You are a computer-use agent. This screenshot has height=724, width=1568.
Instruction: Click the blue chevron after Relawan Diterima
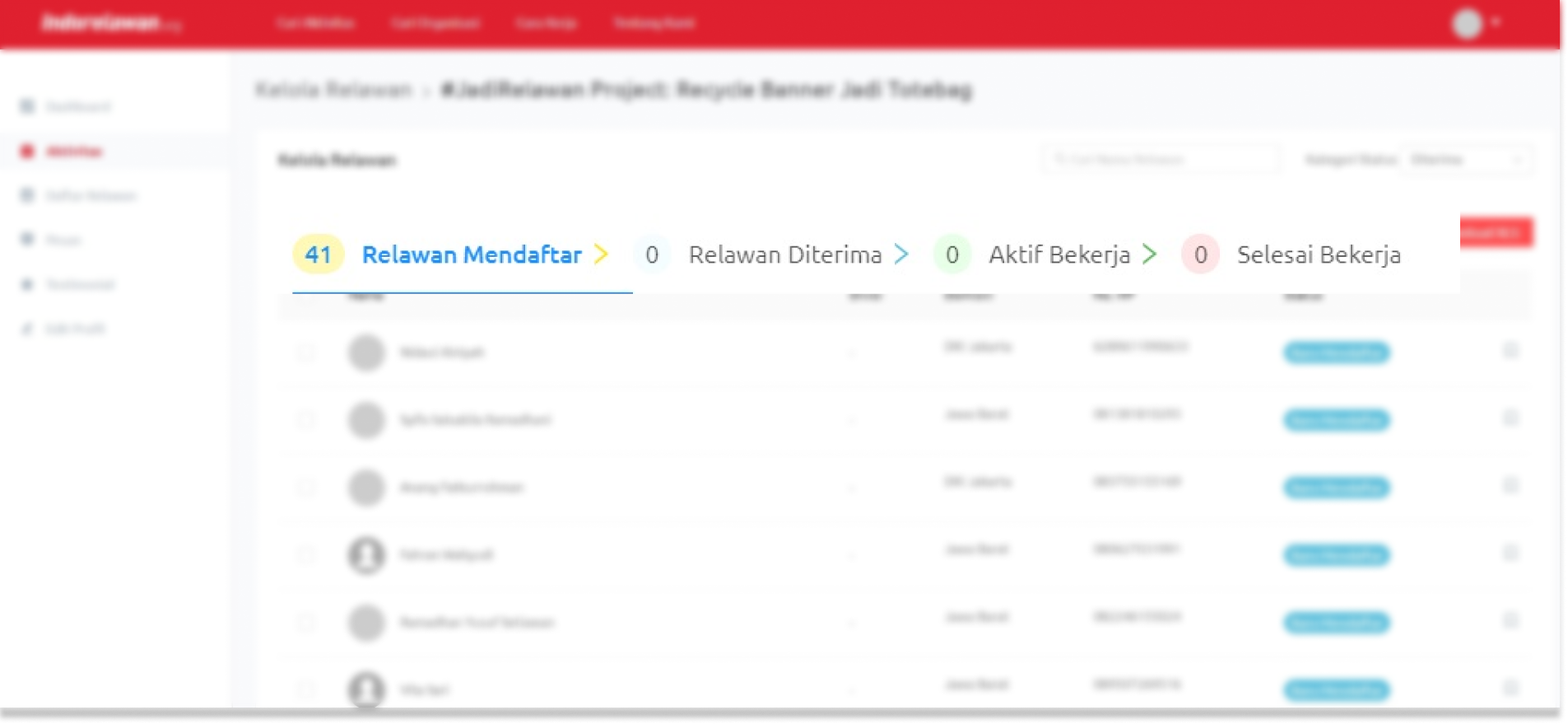[902, 255]
